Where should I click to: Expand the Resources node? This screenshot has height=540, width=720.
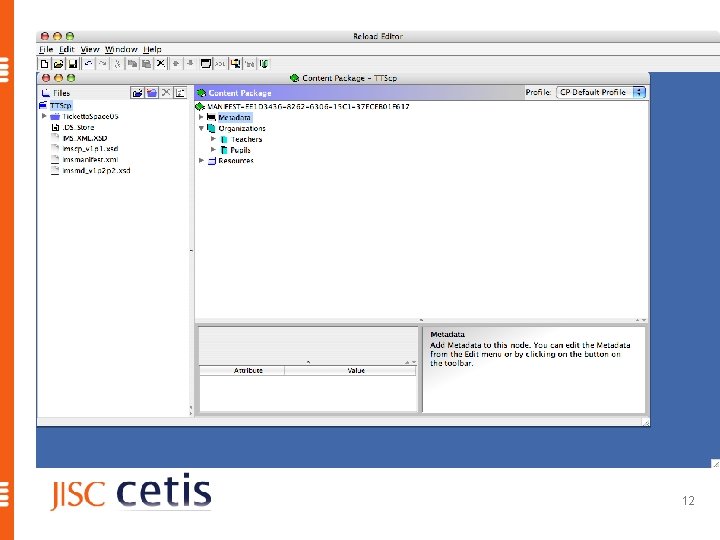[201, 160]
